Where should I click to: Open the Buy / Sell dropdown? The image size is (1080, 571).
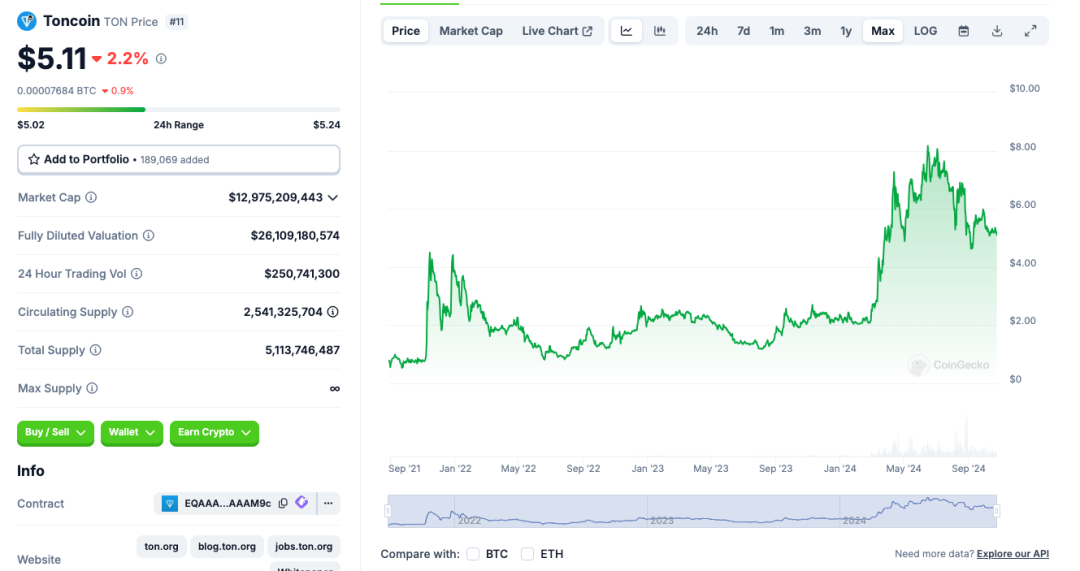(x=55, y=433)
